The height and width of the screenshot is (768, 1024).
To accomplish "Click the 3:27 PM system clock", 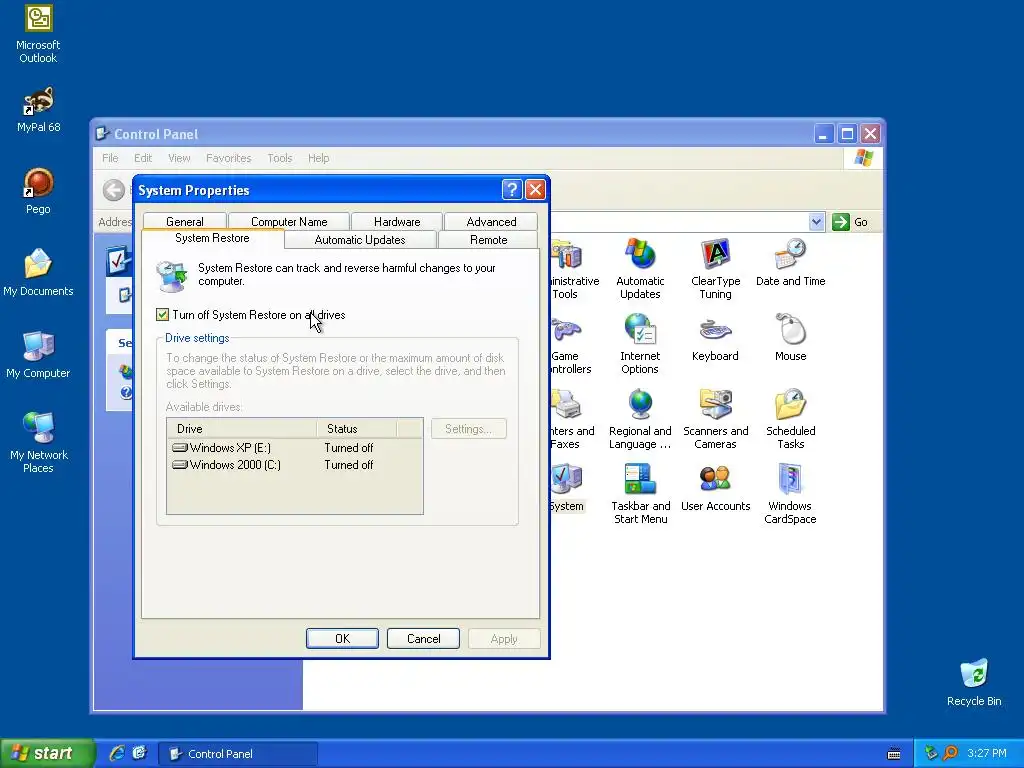I will (x=987, y=753).
